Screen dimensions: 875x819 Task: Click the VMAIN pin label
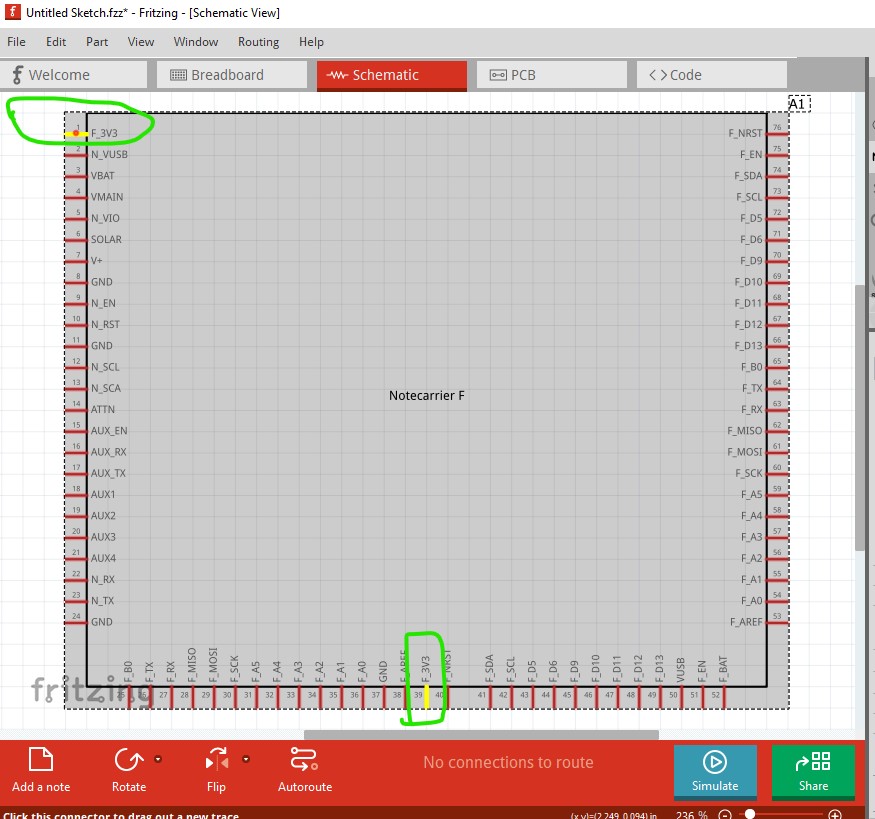tap(107, 197)
